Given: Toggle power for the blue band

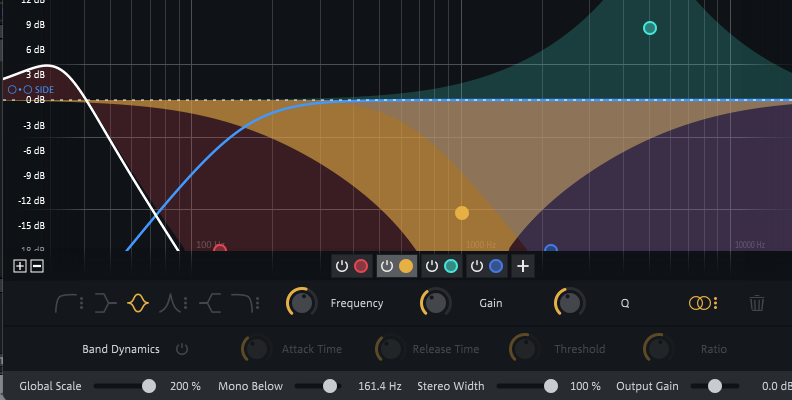Looking at the screenshot, I should [476, 266].
